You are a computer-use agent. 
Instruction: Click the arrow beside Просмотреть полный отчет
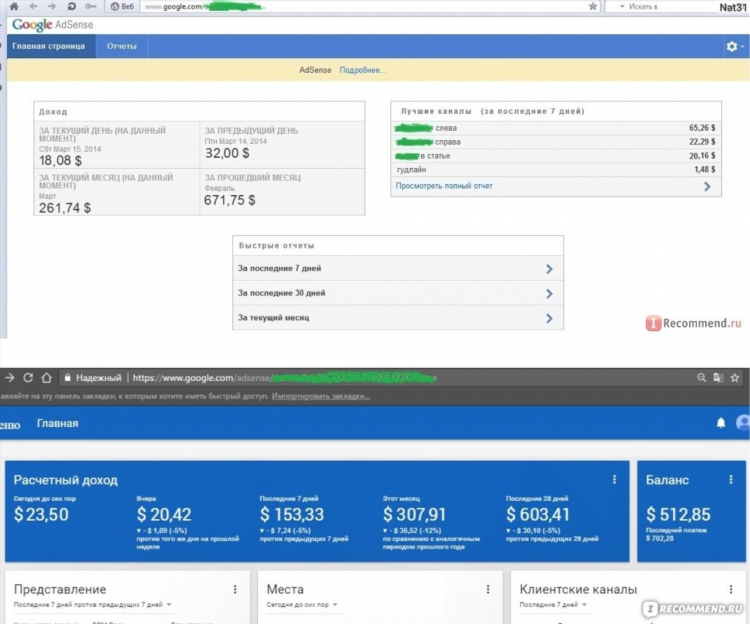coord(707,186)
